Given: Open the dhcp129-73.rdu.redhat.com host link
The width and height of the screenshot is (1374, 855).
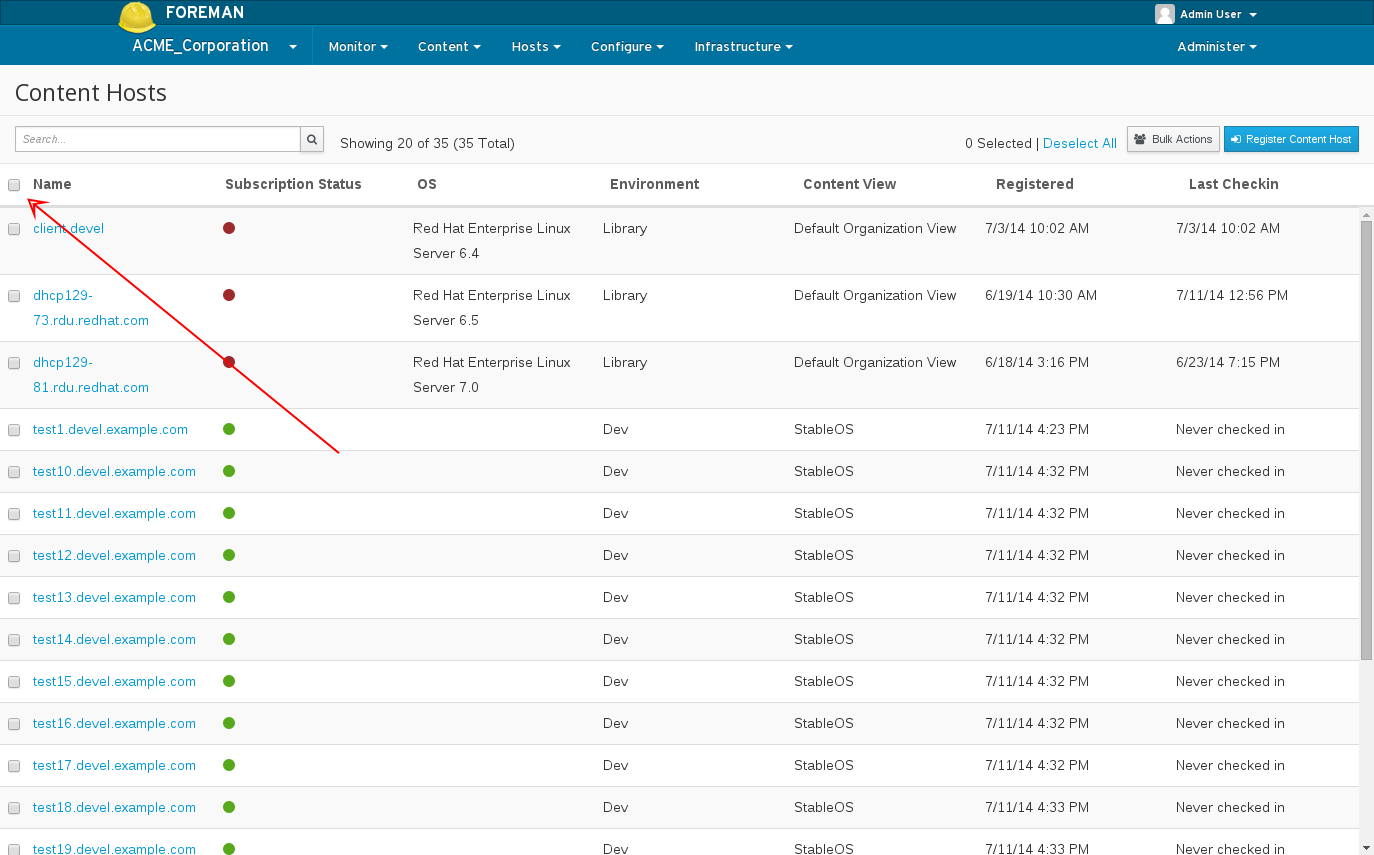Looking at the screenshot, I should click(x=91, y=308).
